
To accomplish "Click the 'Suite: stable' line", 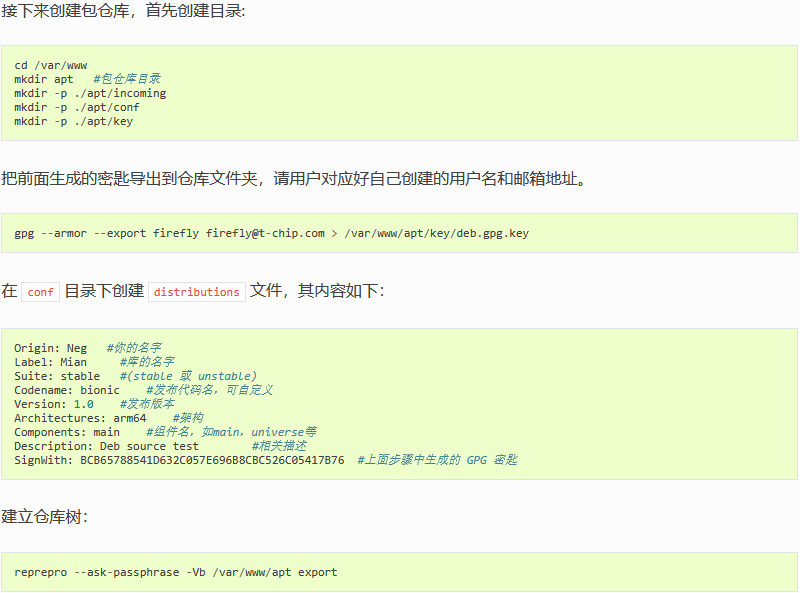I will [x=57, y=376].
